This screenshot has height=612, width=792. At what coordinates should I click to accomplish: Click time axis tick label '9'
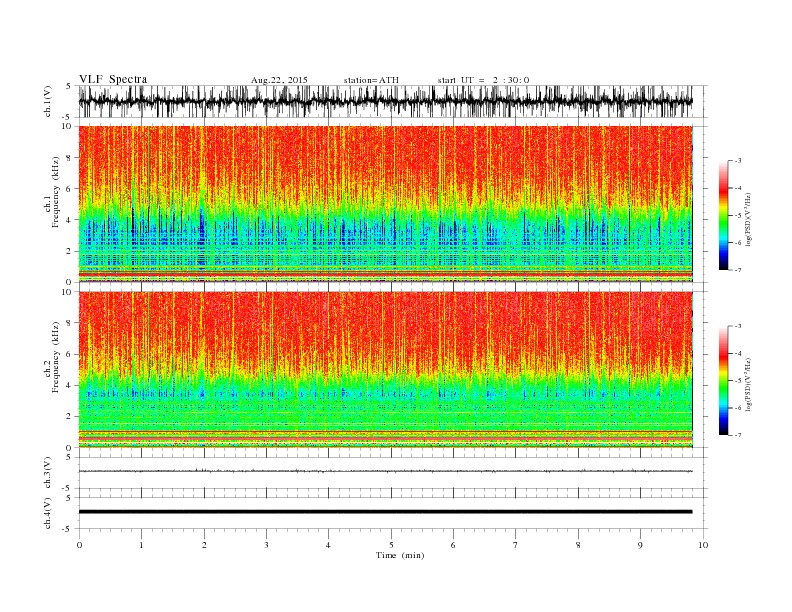tap(640, 545)
